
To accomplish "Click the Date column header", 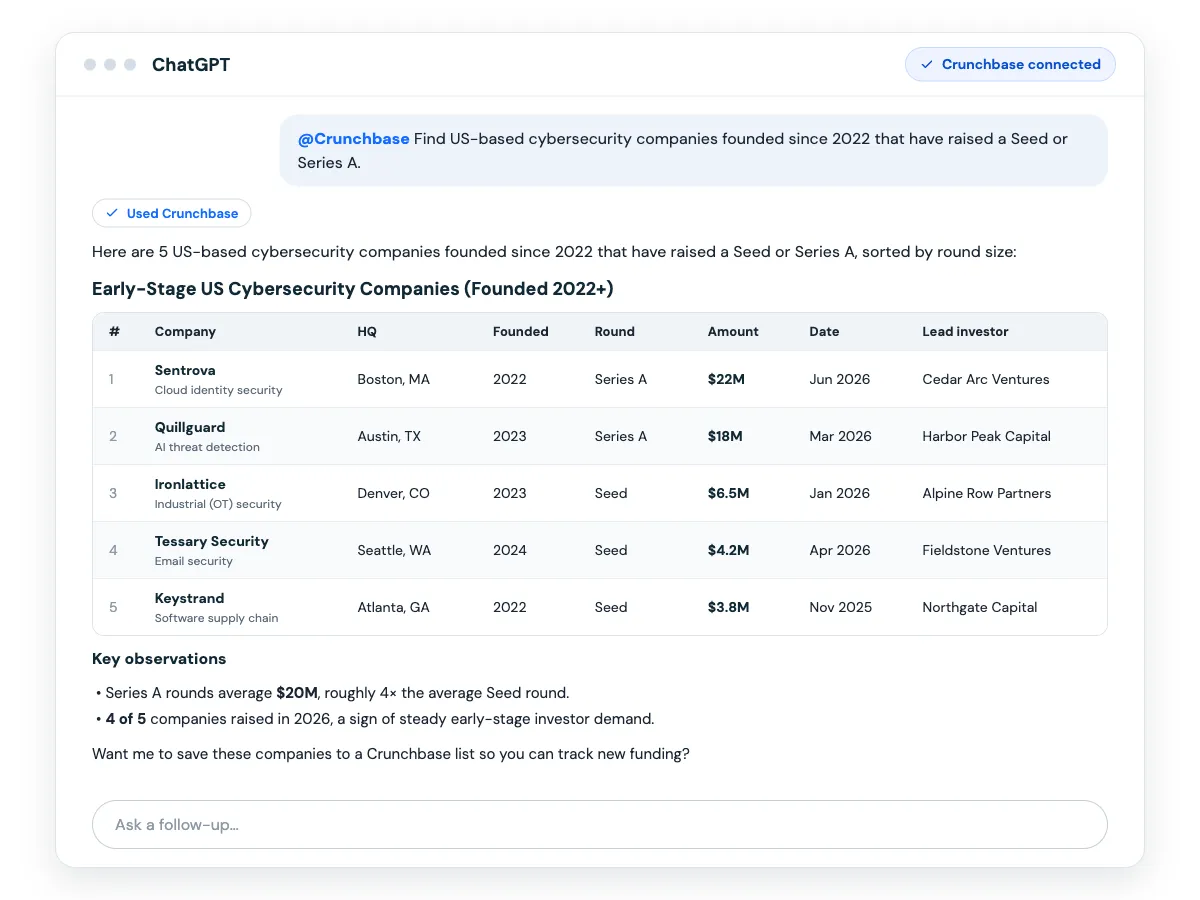I will pos(824,331).
